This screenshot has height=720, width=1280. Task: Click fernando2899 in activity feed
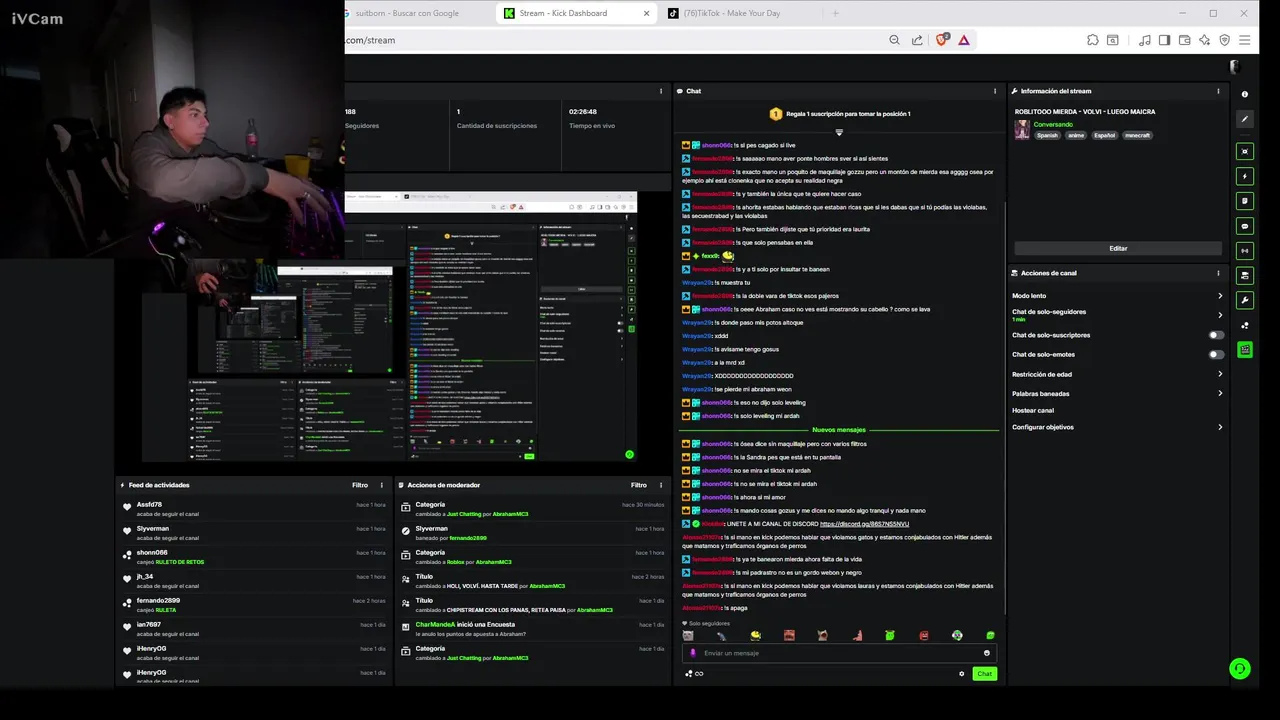pyautogui.click(x=158, y=601)
